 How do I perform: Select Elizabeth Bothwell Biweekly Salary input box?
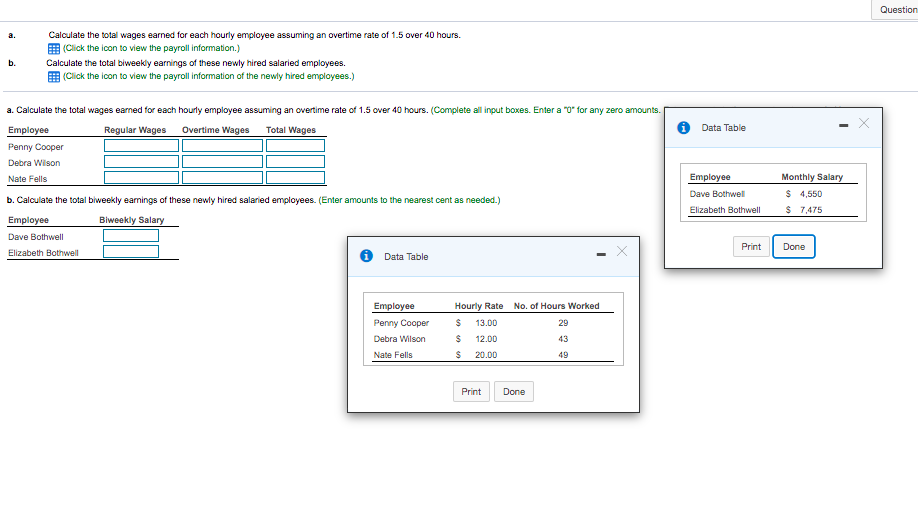pos(131,252)
